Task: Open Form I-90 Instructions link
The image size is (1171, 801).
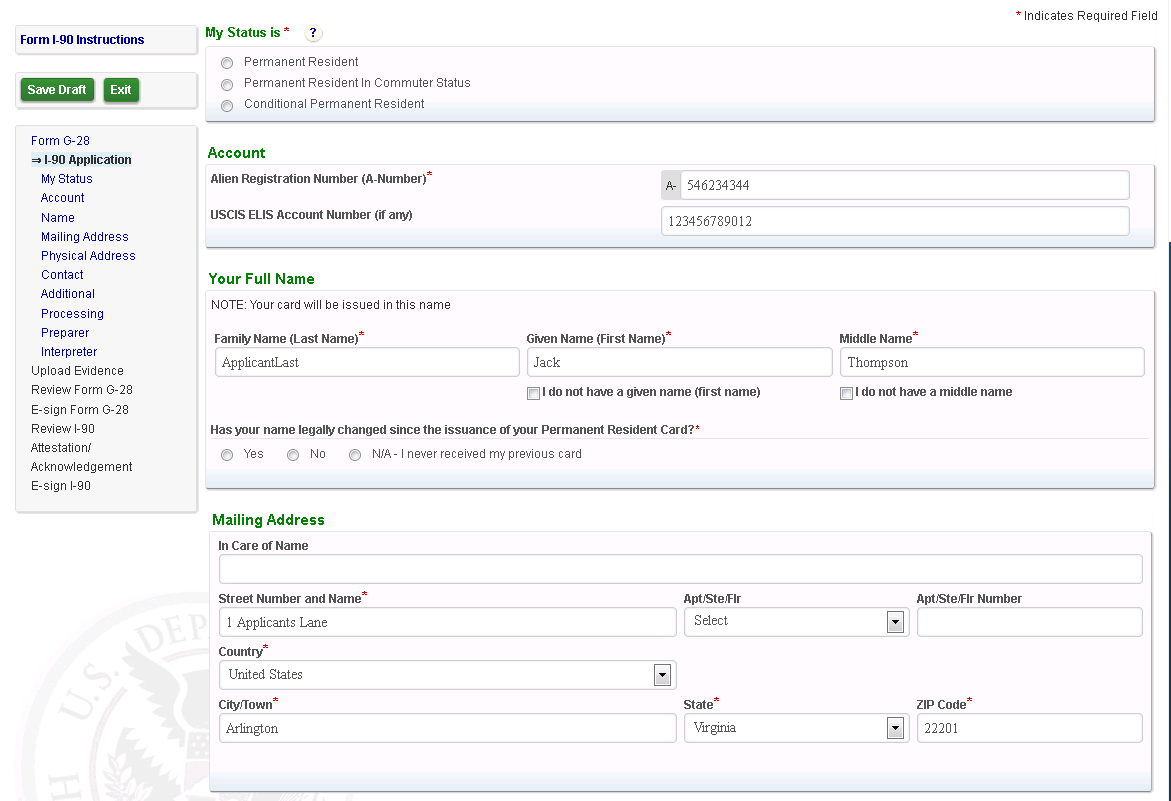Action: click(x=82, y=40)
